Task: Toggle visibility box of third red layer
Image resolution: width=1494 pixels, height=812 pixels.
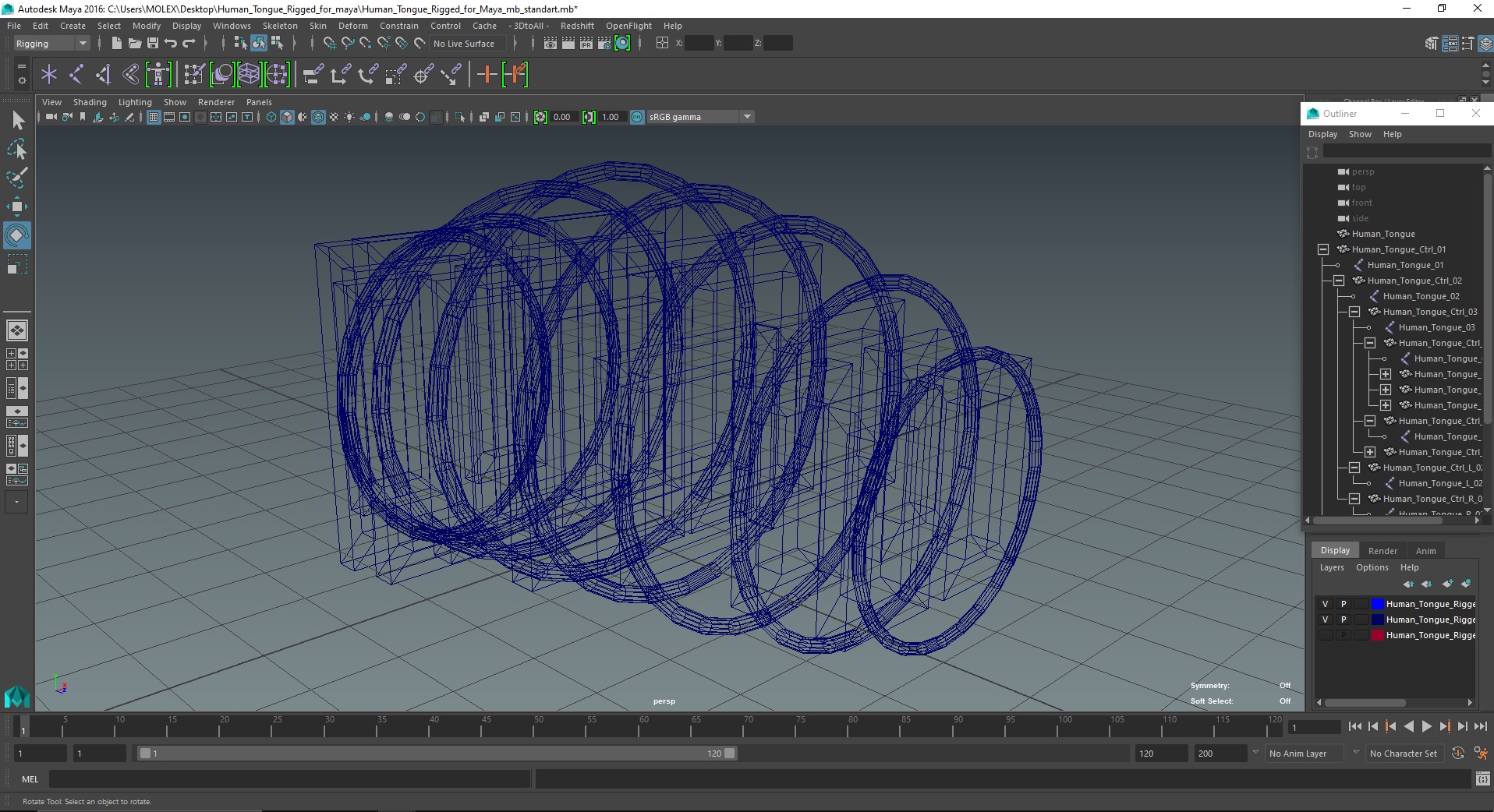Action: [x=1325, y=635]
